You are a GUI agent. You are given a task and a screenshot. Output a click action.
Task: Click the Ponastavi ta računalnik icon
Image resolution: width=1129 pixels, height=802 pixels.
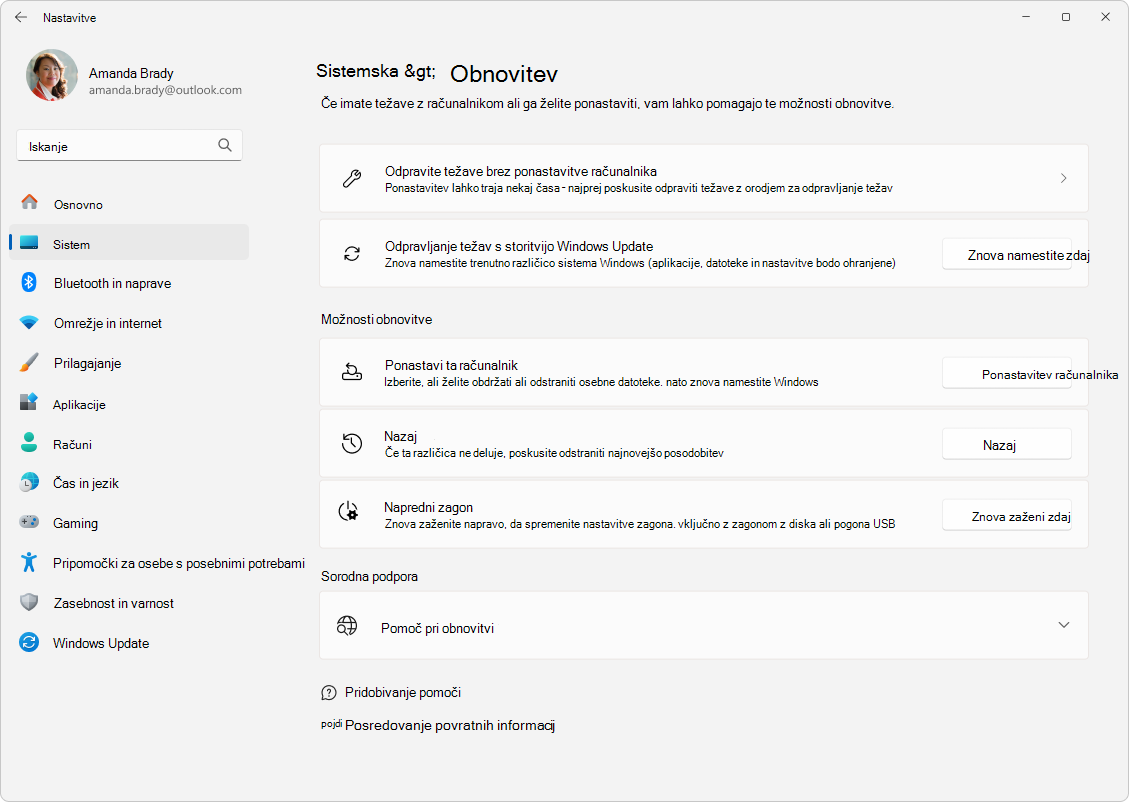(x=351, y=372)
